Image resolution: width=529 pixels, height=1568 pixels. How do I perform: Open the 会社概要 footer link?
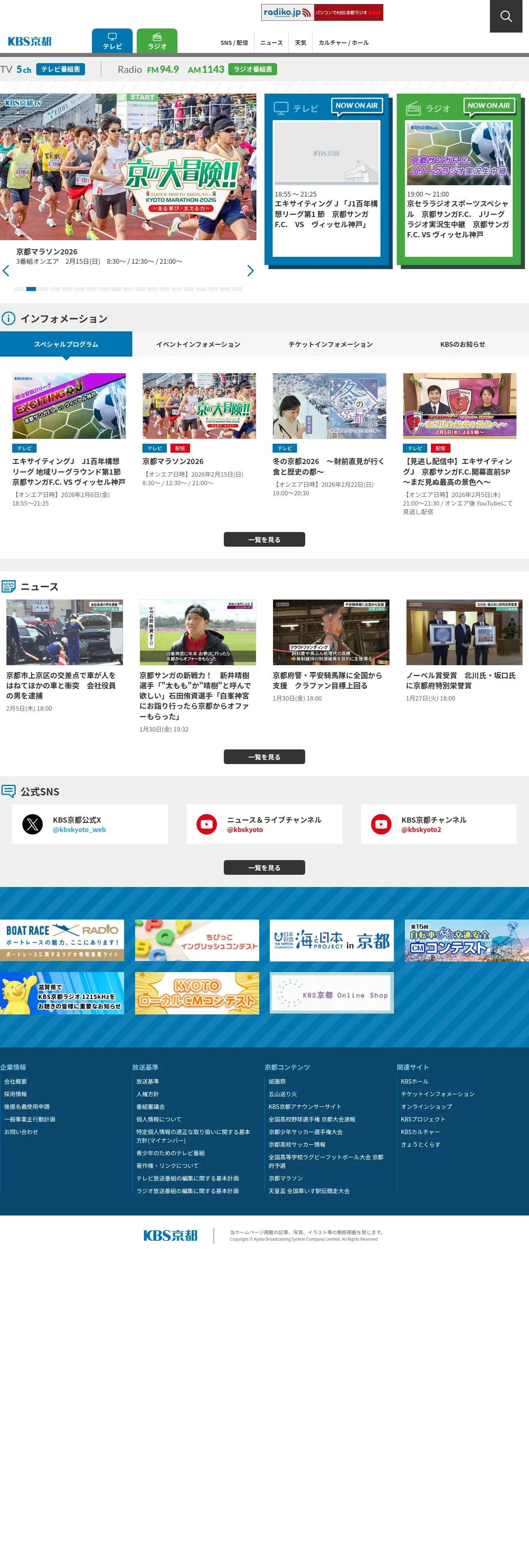[16, 1082]
